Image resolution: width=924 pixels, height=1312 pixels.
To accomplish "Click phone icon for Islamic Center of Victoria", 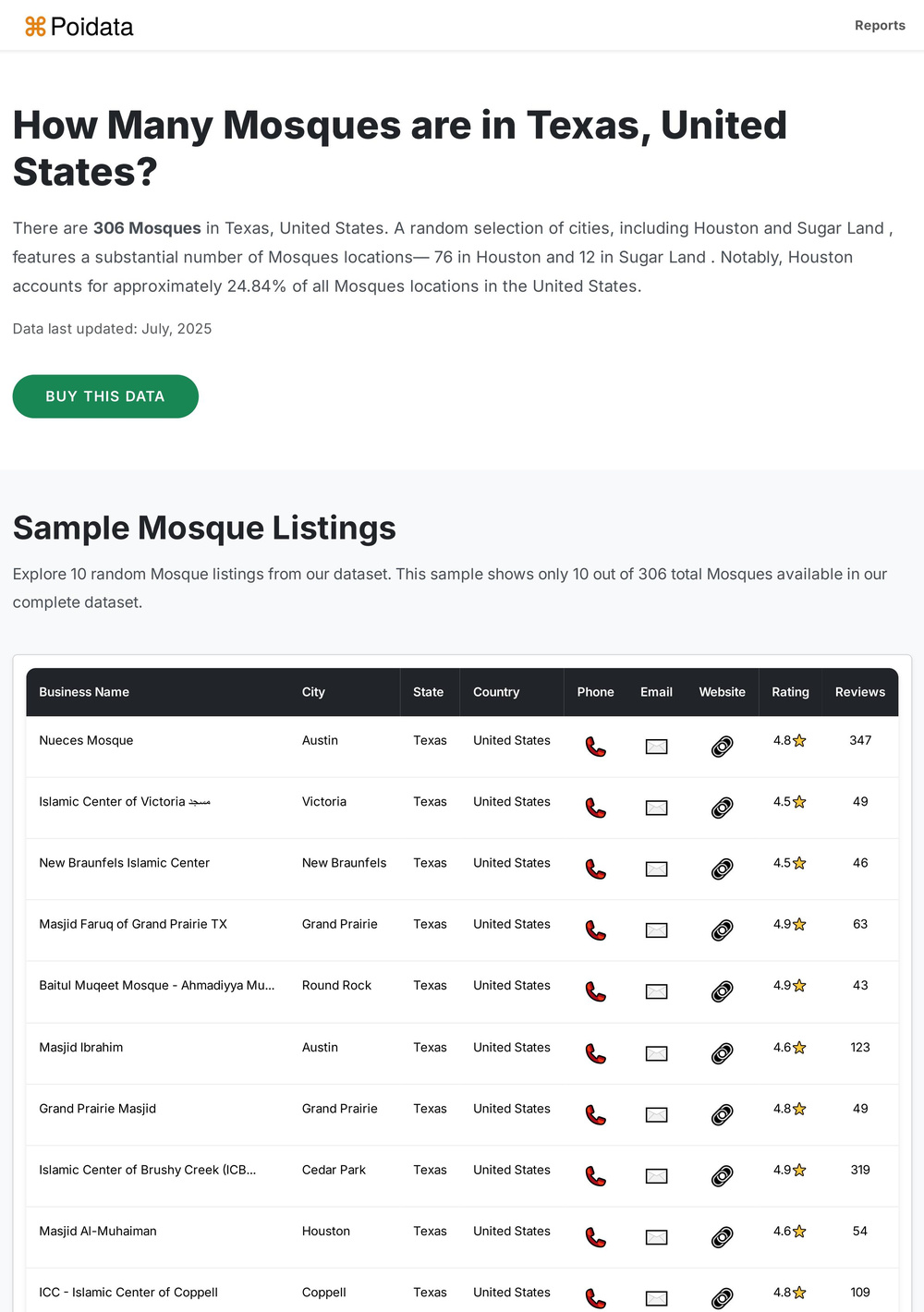I will 596,808.
